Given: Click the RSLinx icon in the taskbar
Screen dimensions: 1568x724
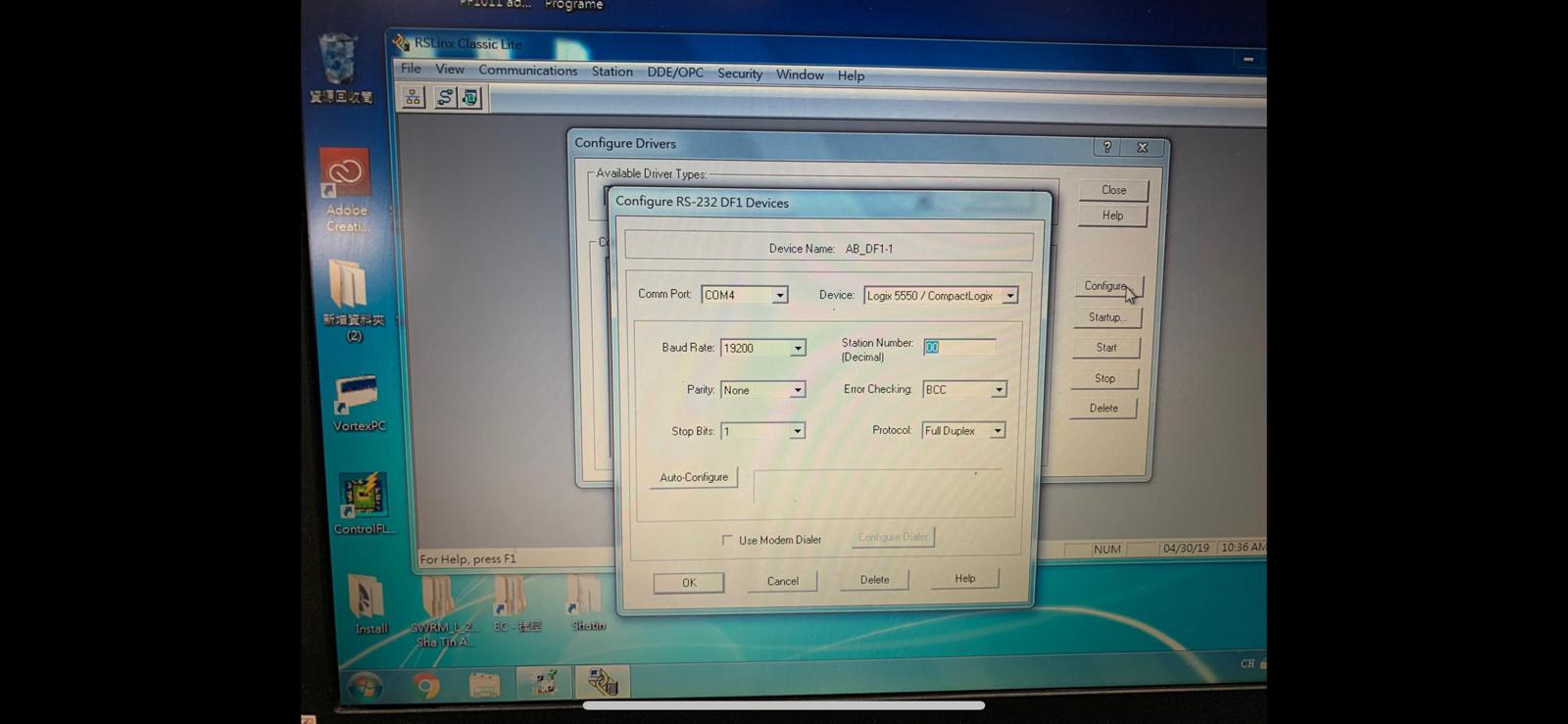Looking at the screenshot, I should point(602,682).
